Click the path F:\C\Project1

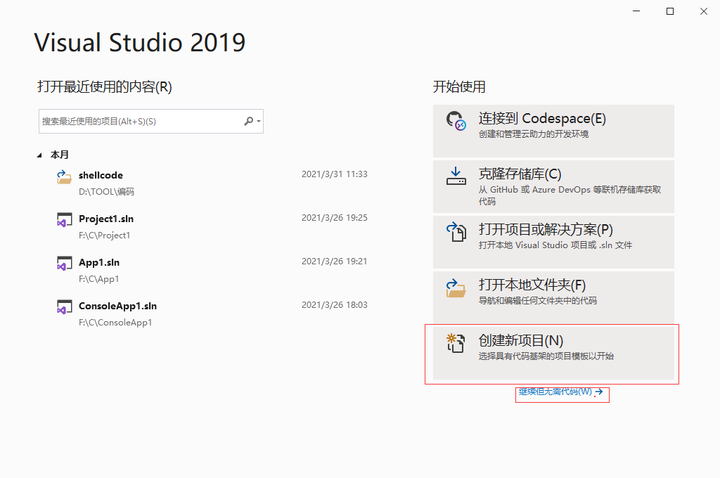(104, 236)
